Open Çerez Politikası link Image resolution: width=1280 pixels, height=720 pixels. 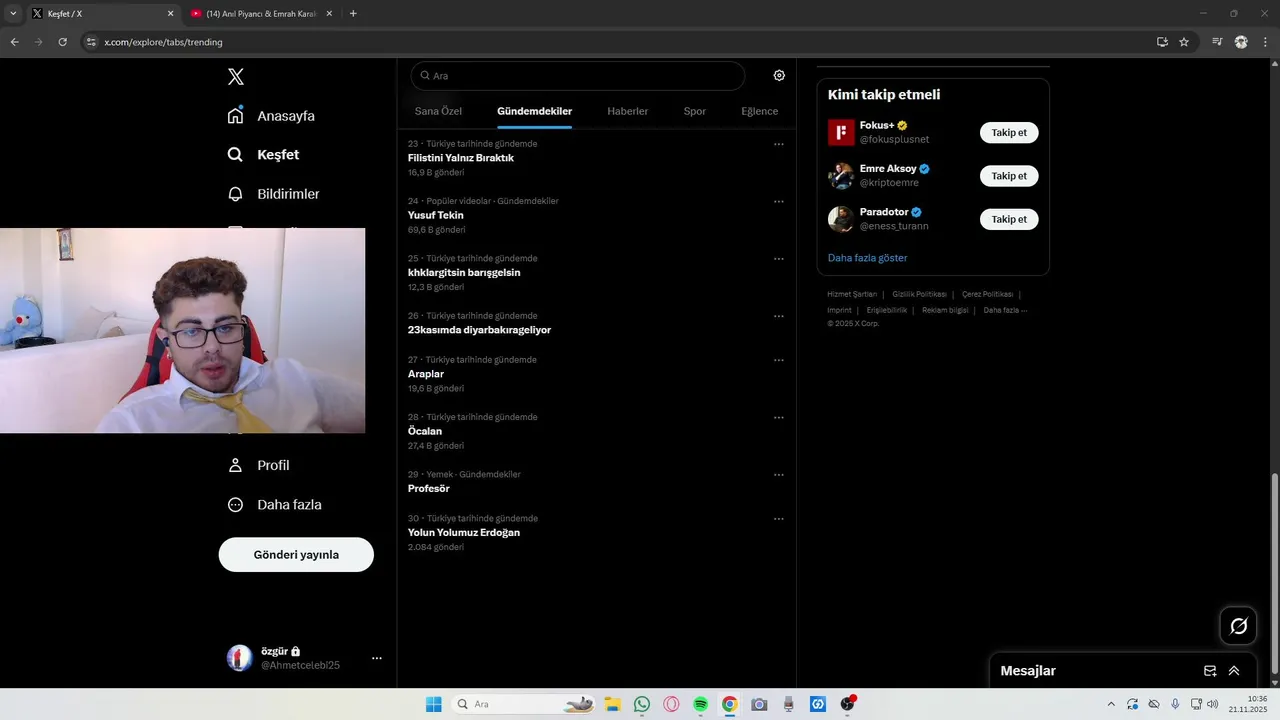pos(987,294)
